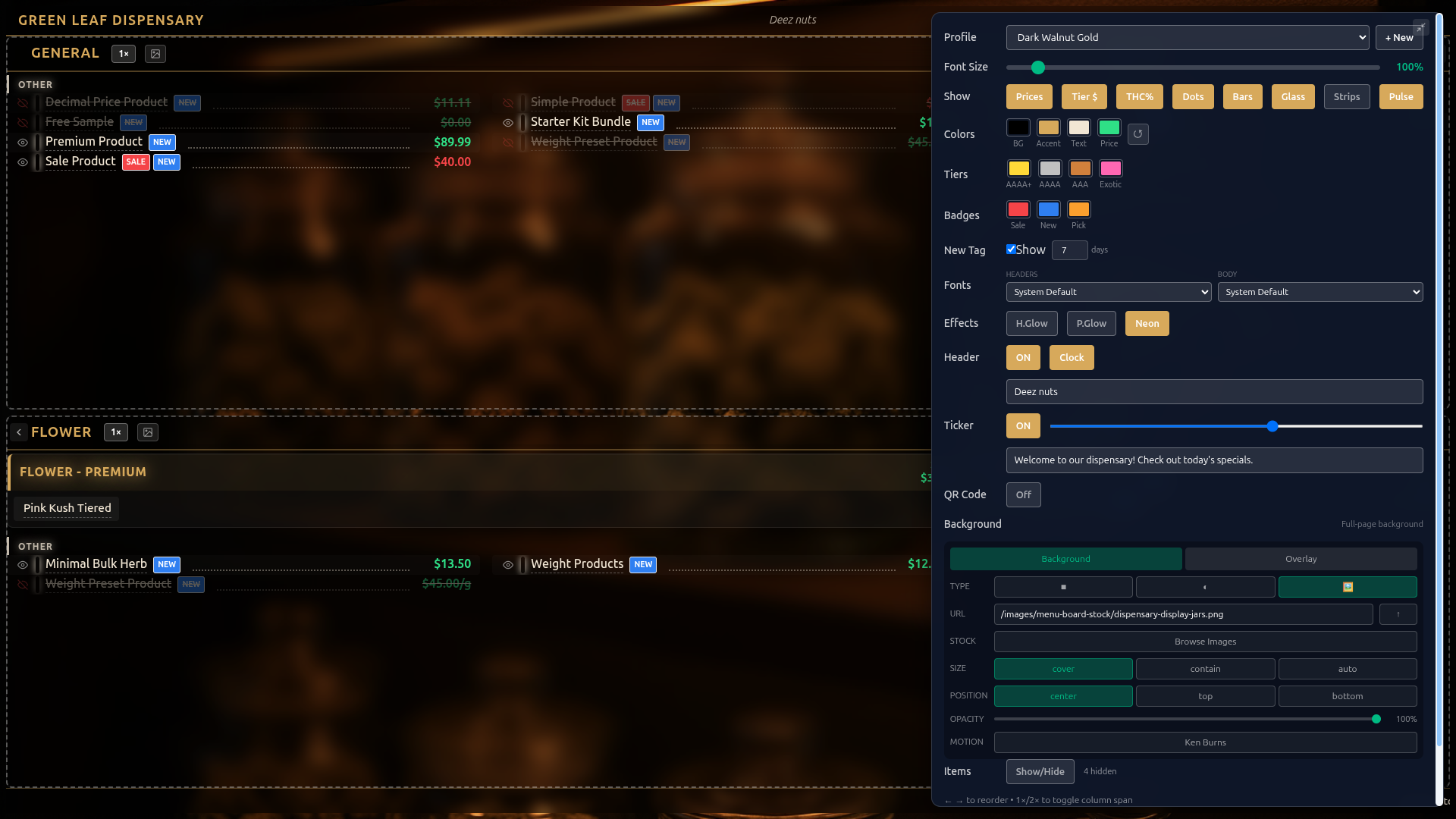1456x819 pixels.
Task: Select the solid background type icon
Action: point(1062,586)
